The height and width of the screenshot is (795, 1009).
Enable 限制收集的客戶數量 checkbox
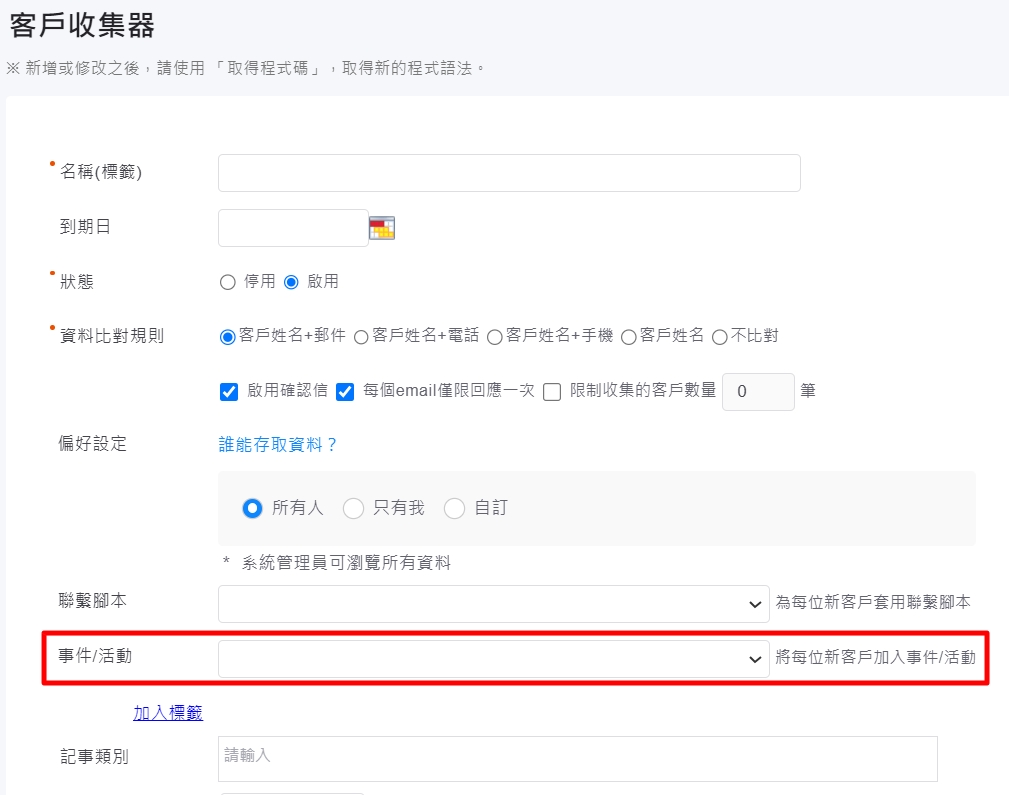tap(552, 392)
